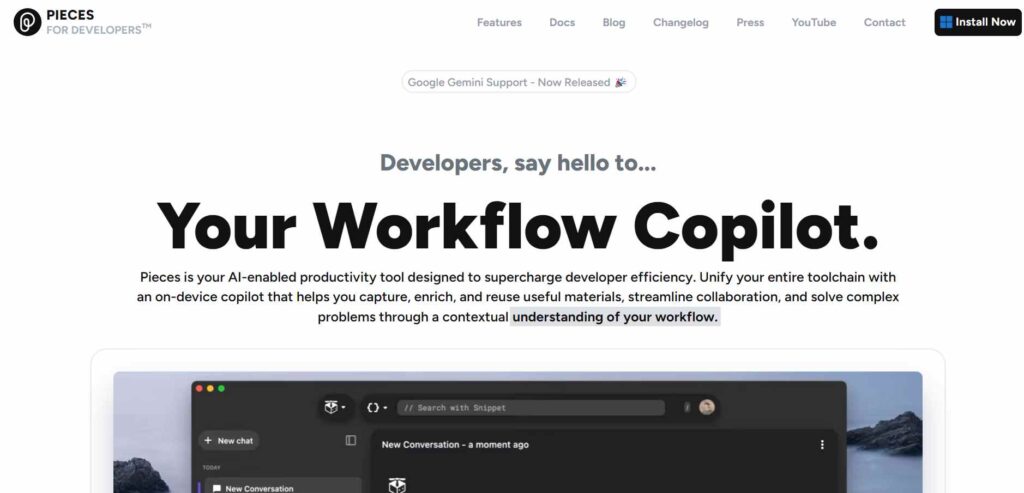
Task: Click the "Your Workflow Copilot." headline
Action: tap(517, 227)
